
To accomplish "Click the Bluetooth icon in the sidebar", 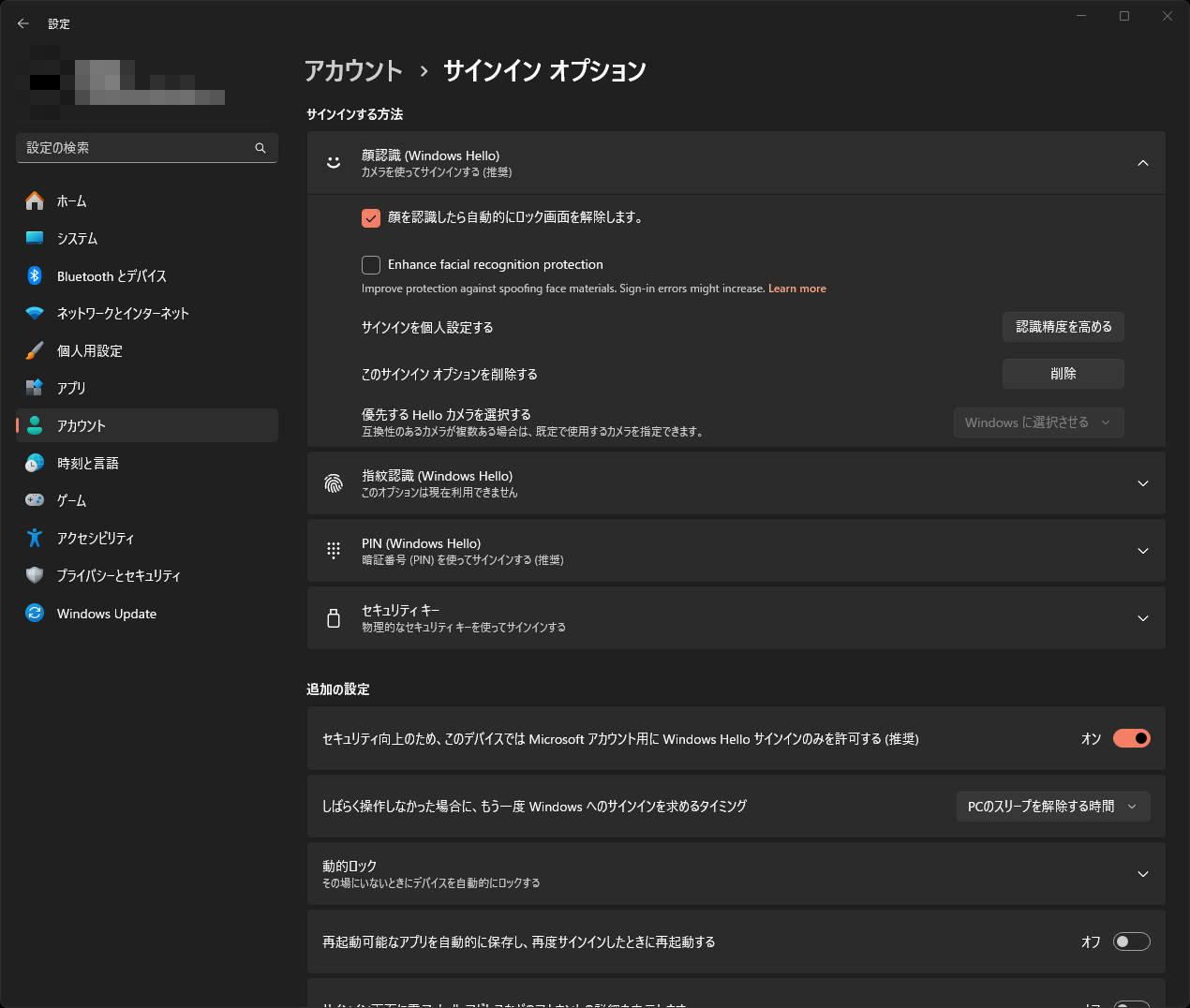I will click(x=35, y=275).
